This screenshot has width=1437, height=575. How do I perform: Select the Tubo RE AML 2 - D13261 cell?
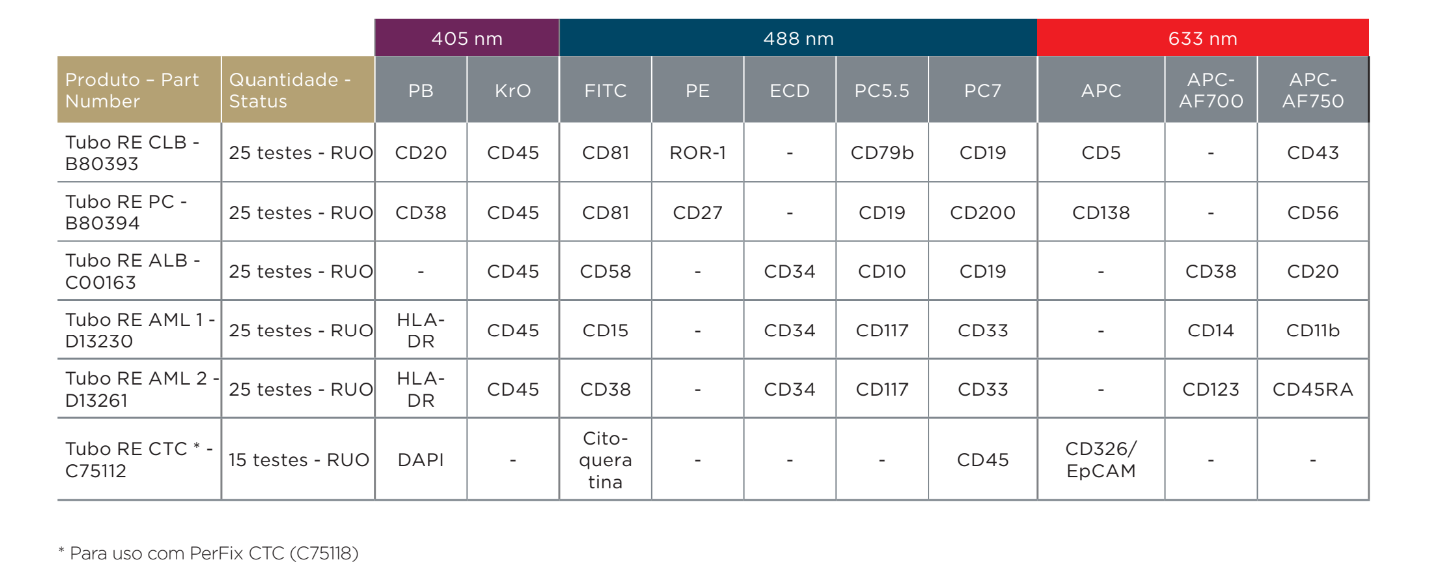pyautogui.click(x=138, y=389)
